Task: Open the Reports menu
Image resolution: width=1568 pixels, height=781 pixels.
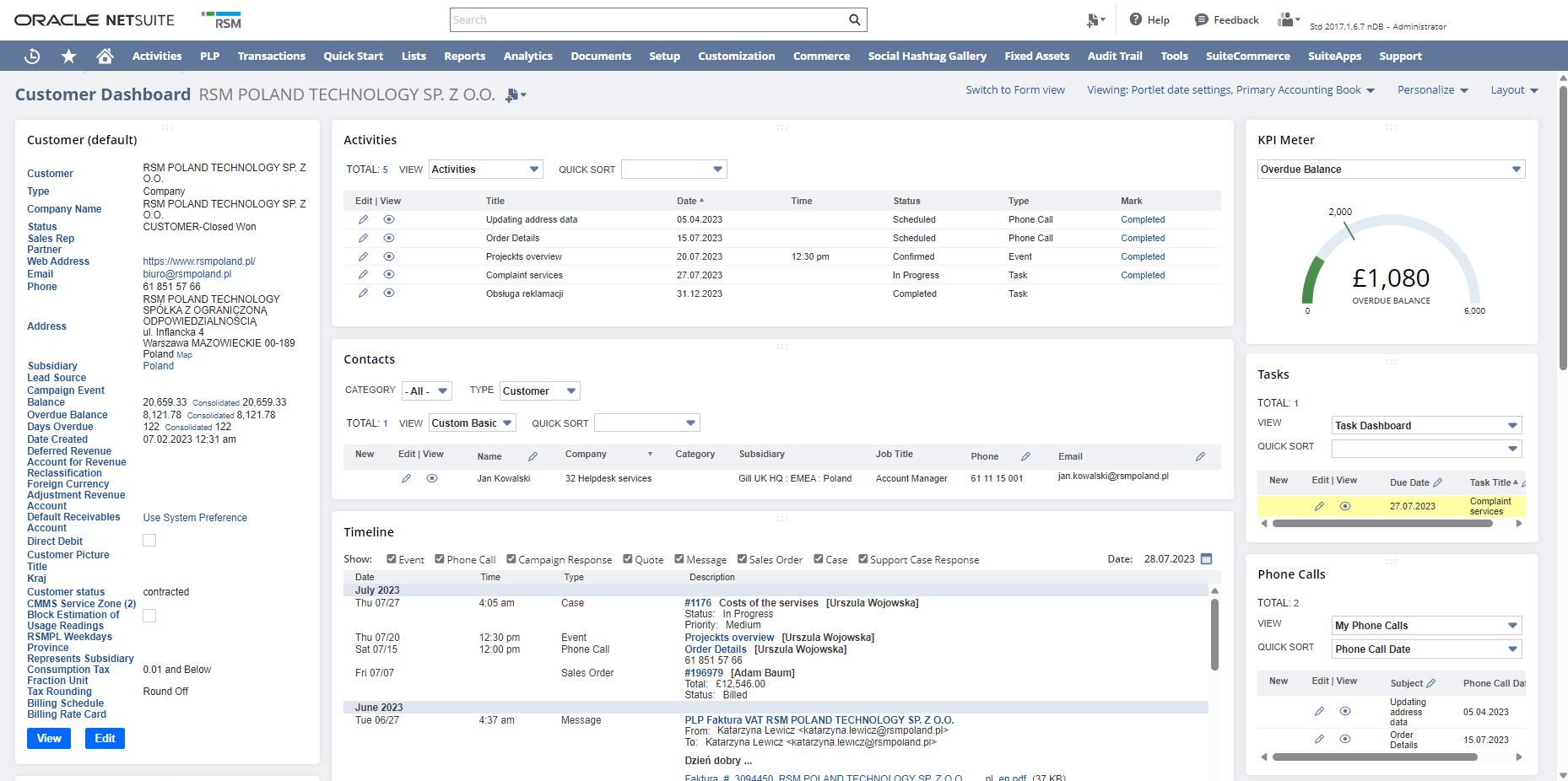Action: coord(464,57)
